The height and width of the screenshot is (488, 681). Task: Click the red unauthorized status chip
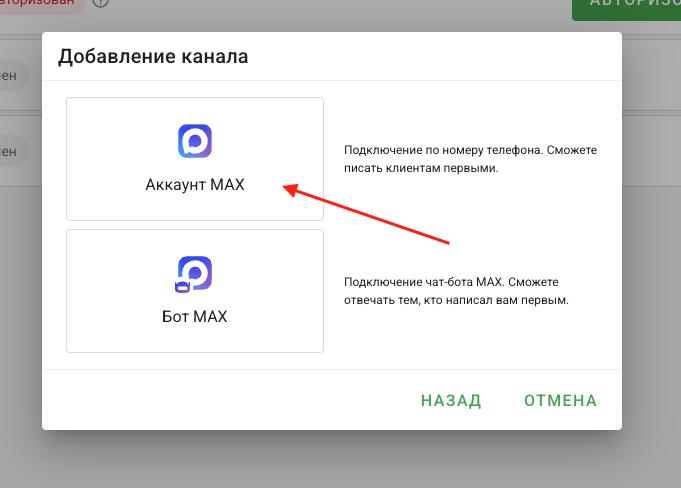[40, 5]
